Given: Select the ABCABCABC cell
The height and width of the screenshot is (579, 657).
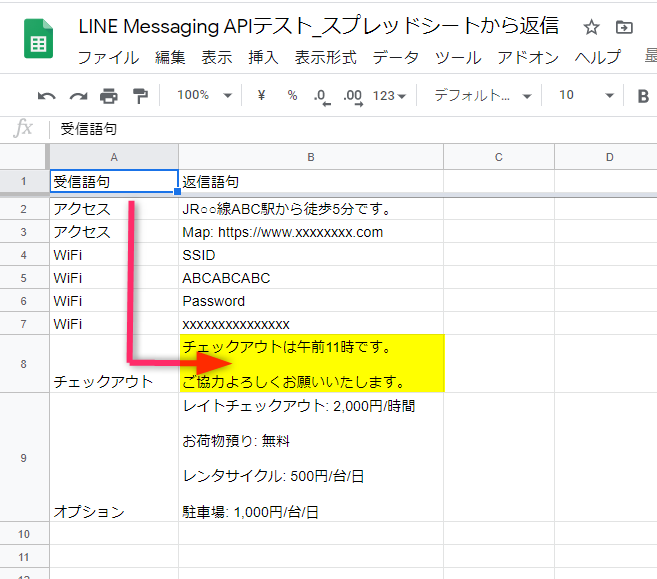Looking at the screenshot, I should (x=310, y=278).
